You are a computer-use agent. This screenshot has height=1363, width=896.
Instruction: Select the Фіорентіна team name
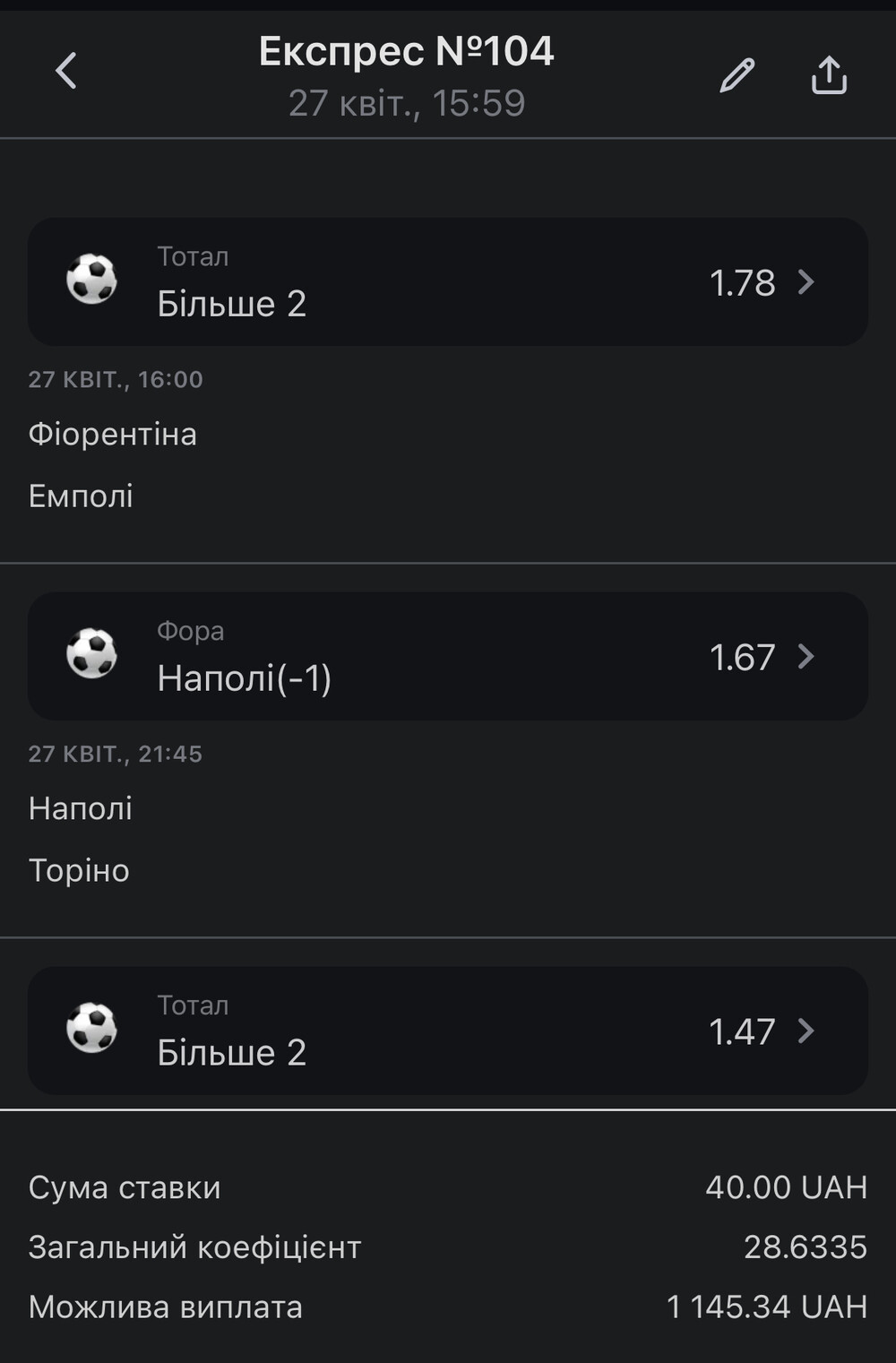[113, 434]
